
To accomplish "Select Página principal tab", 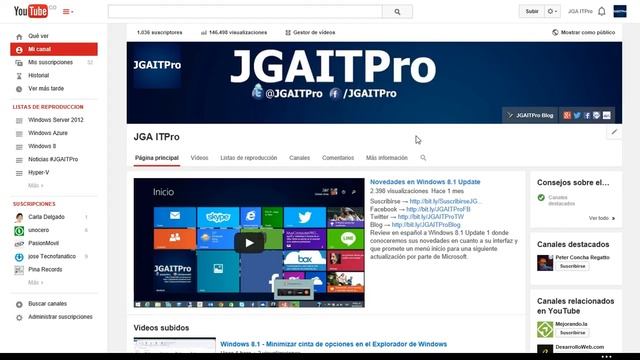I will (x=157, y=158).
